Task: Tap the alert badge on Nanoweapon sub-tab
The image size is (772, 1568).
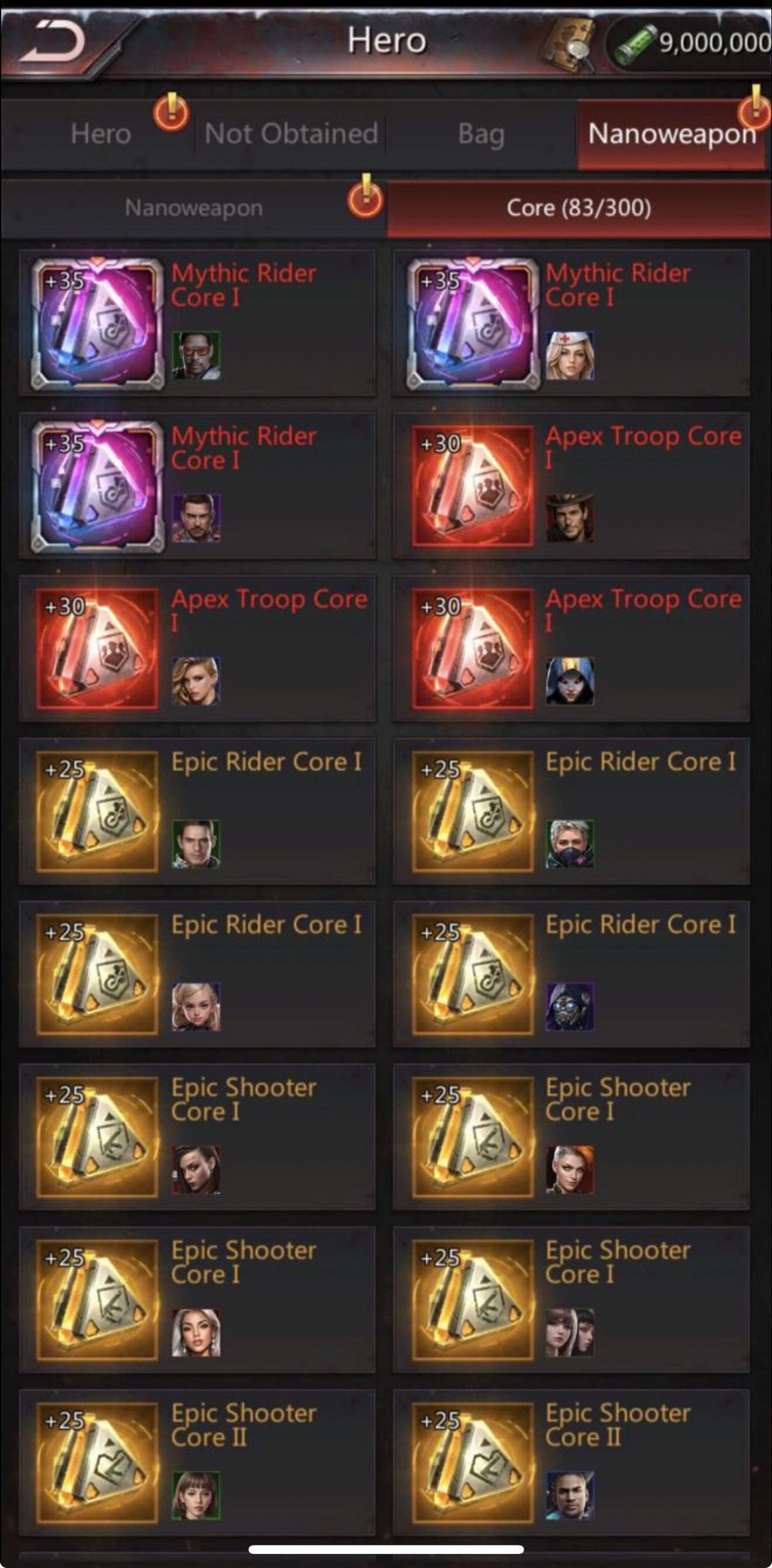Action: (x=365, y=197)
